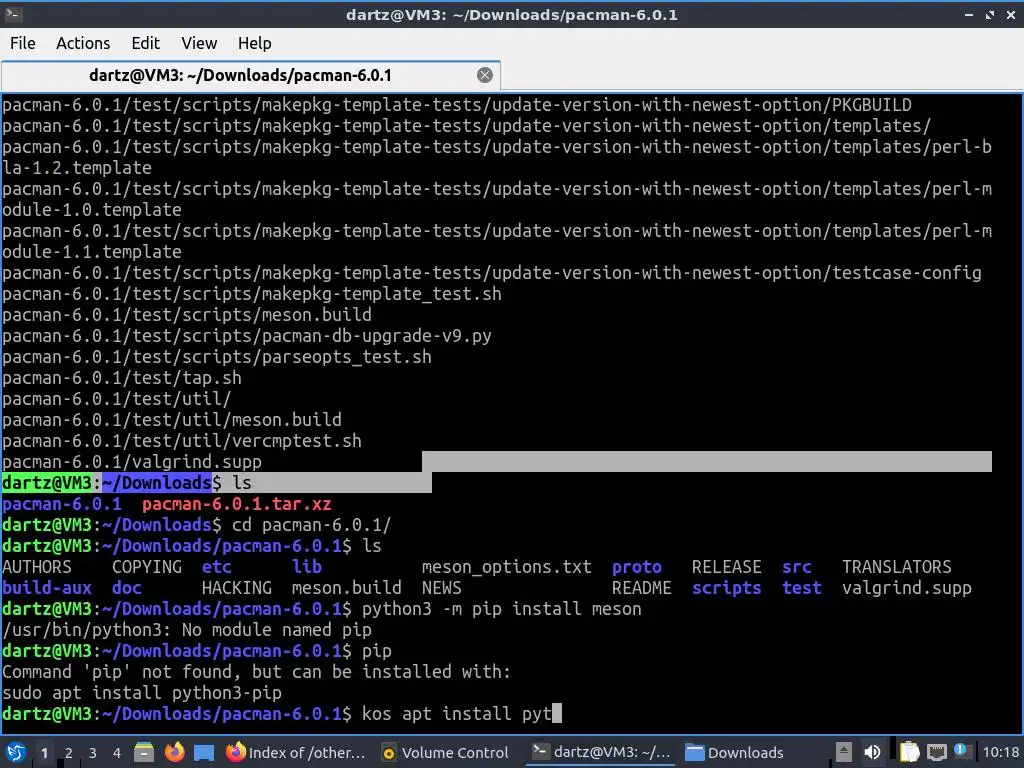Screen dimensions: 1024x768
Task: Maximize the terminal window
Action: click(x=989, y=14)
